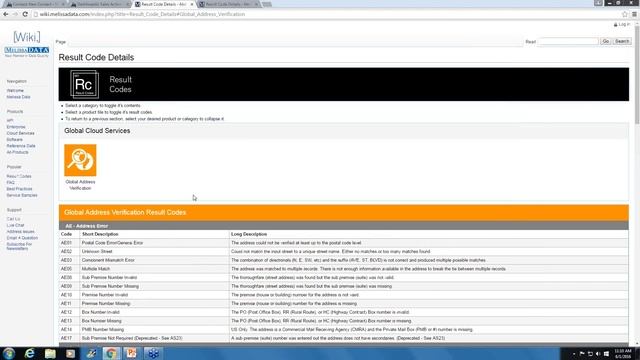Open the Enterprise sidebar link

16,127
